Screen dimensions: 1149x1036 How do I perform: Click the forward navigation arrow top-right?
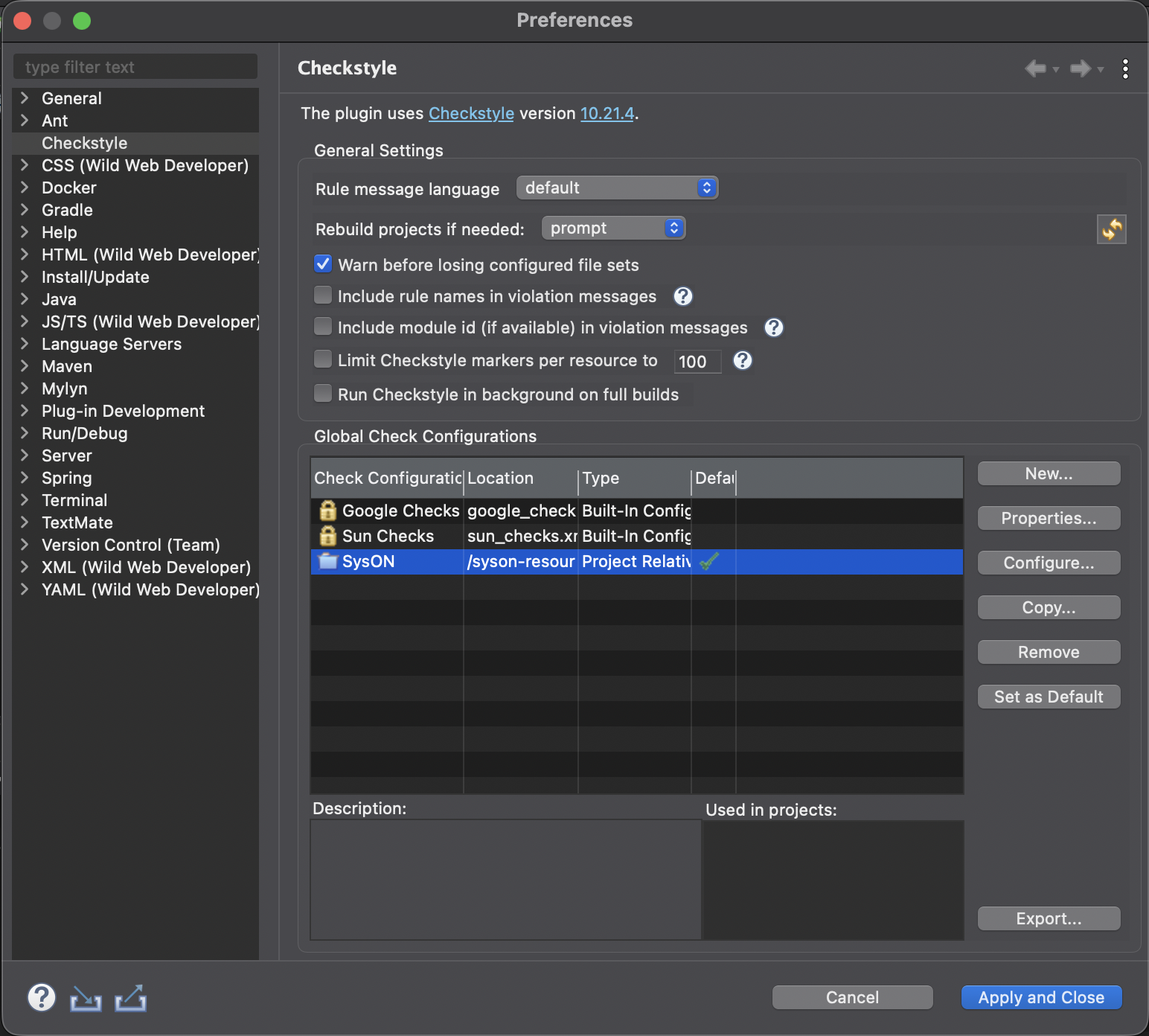click(1081, 68)
